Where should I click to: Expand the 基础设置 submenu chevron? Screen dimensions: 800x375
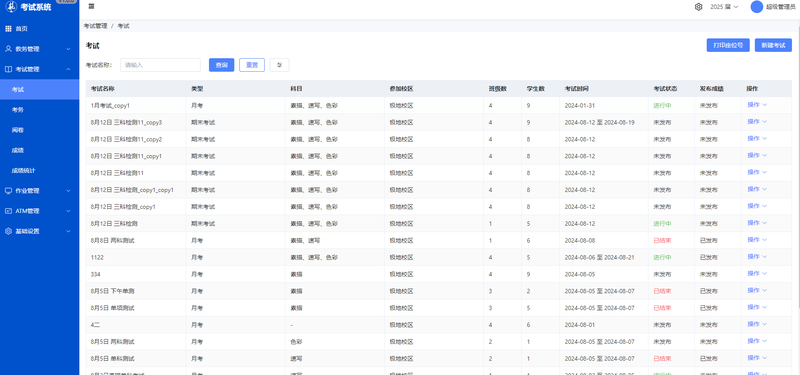(x=68, y=231)
